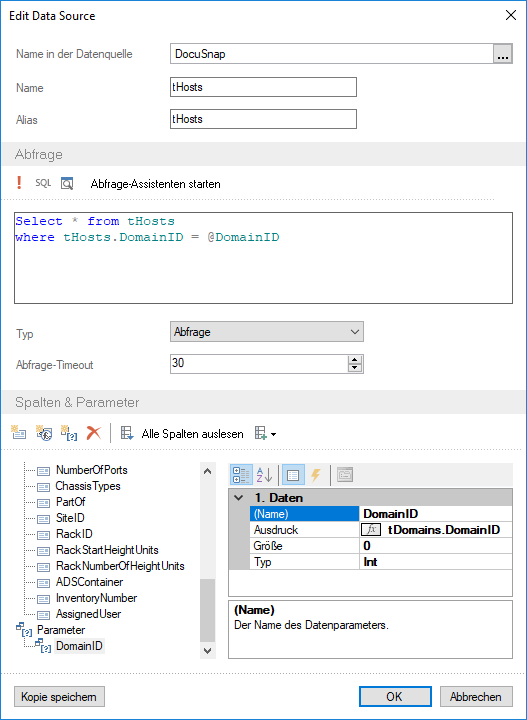Select the PartOf column
Screen dimensions: 527x720
click(71, 502)
